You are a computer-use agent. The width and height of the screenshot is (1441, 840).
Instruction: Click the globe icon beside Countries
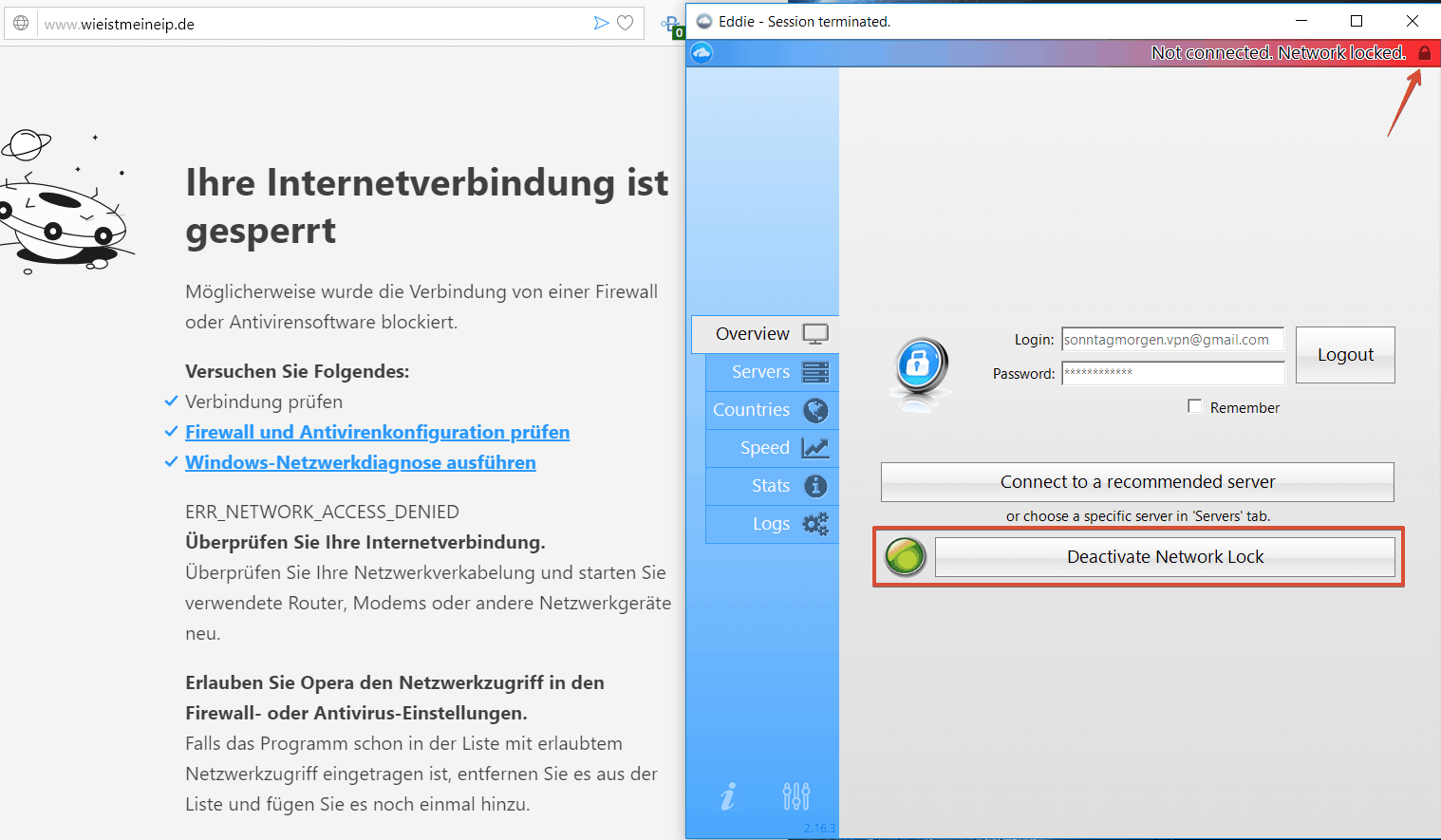[x=815, y=410]
